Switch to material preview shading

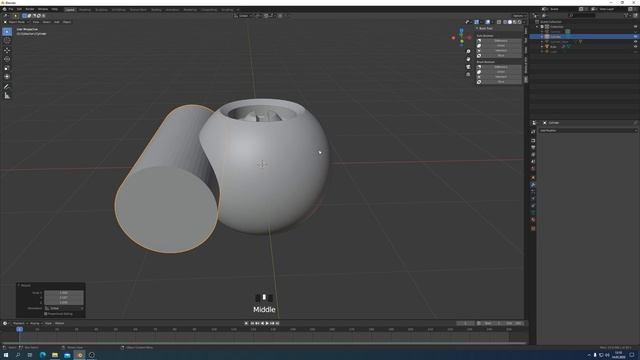pos(515,22)
